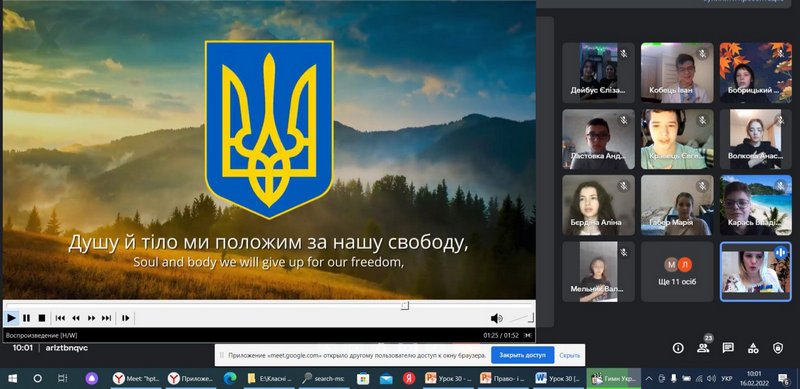This screenshot has height=389, width=800.
Task: Click the speaking indicator on presenter tile
Action: point(780,252)
